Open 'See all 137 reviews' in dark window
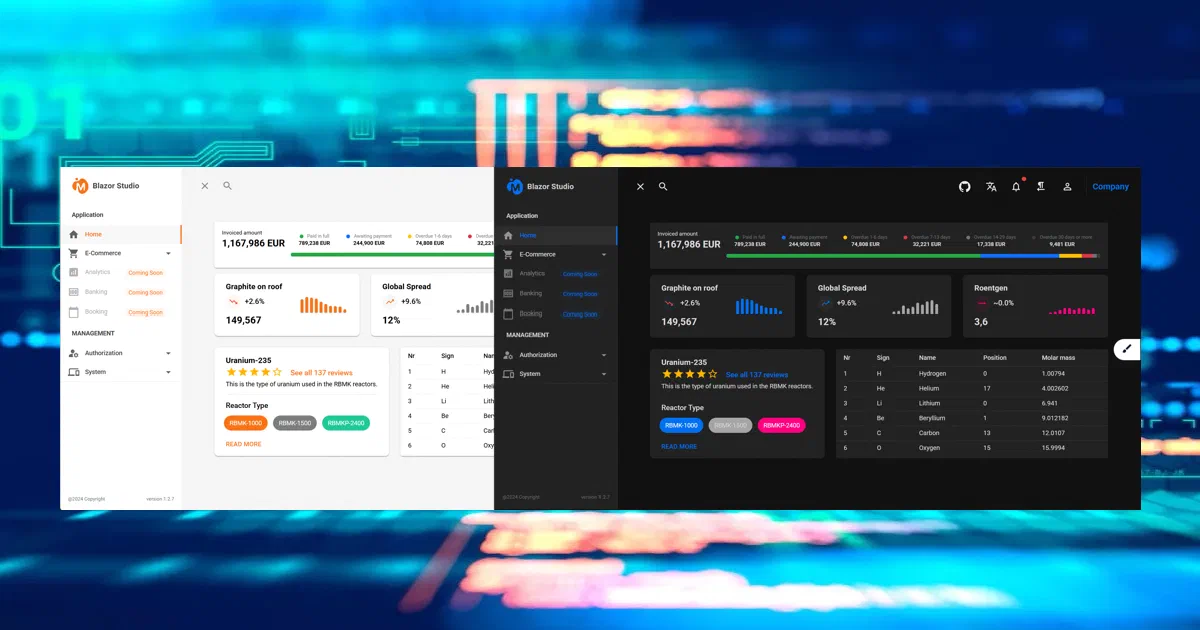The image size is (1200, 630). click(757, 375)
